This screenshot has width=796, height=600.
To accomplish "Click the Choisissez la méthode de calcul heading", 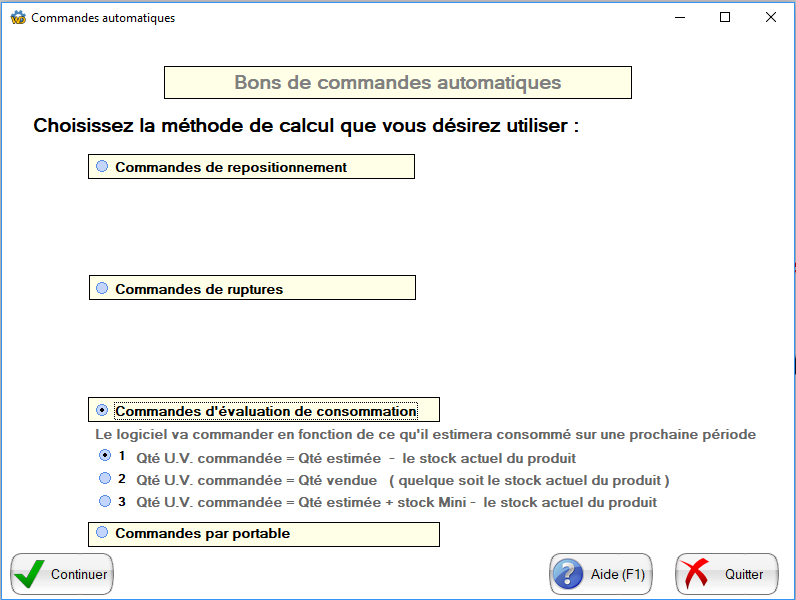I will 306,126.
